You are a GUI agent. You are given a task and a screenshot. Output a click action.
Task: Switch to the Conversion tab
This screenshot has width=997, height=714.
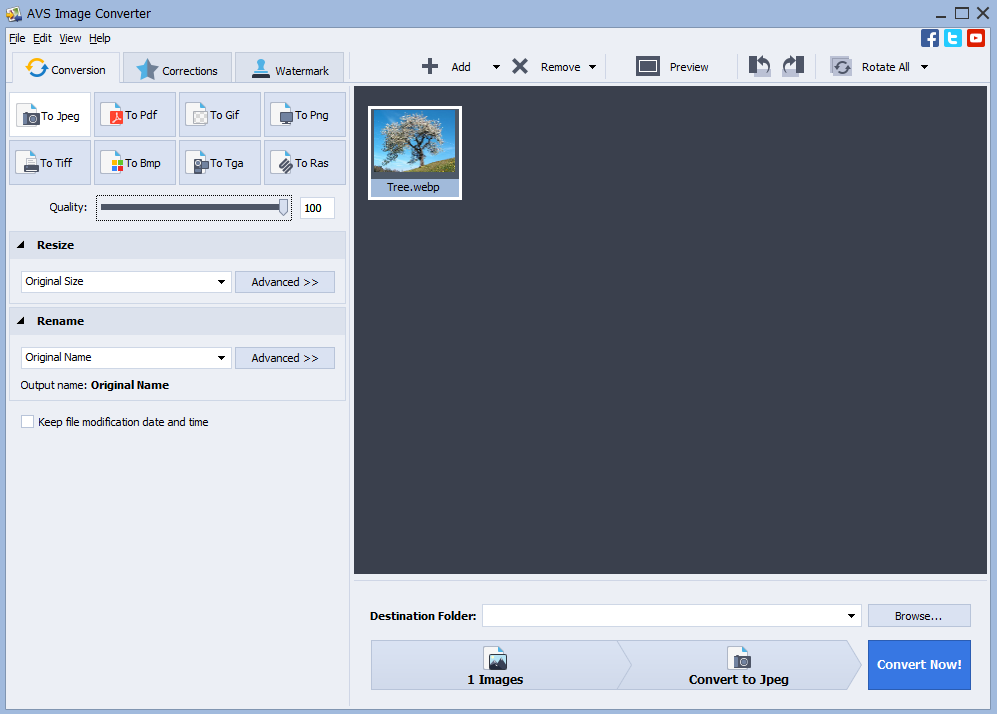[x=66, y=69]
